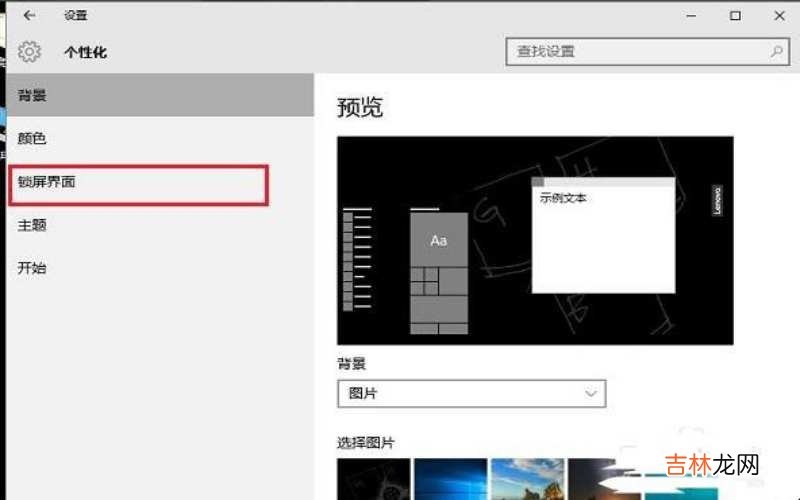Click the desktop preview image
The width and height of the screenshot is (800, 500).
[x=535, y=240]
